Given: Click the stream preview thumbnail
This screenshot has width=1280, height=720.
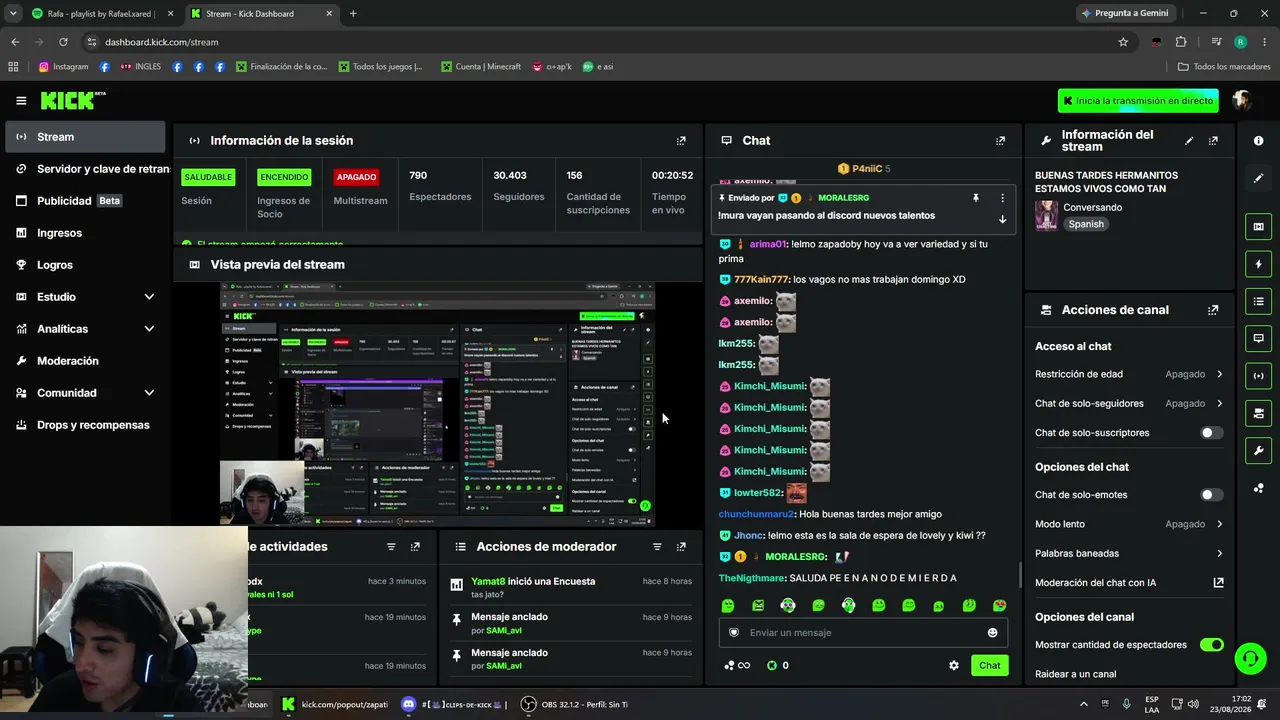Looking at the screenshot, I should [x=437, y=404].
